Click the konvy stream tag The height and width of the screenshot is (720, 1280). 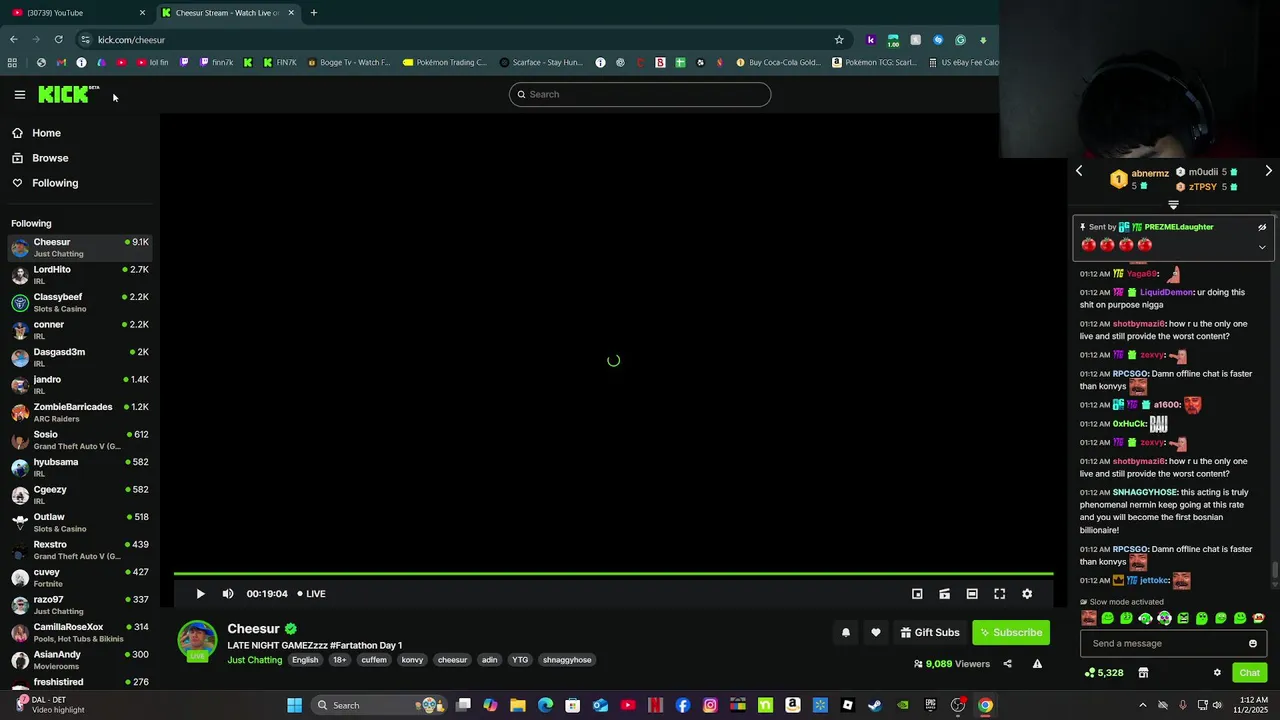point(412,660)
